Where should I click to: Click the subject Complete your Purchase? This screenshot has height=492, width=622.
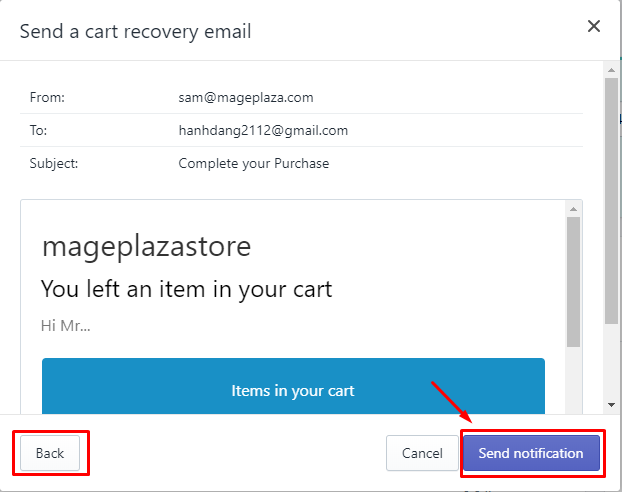click(253, 163)
